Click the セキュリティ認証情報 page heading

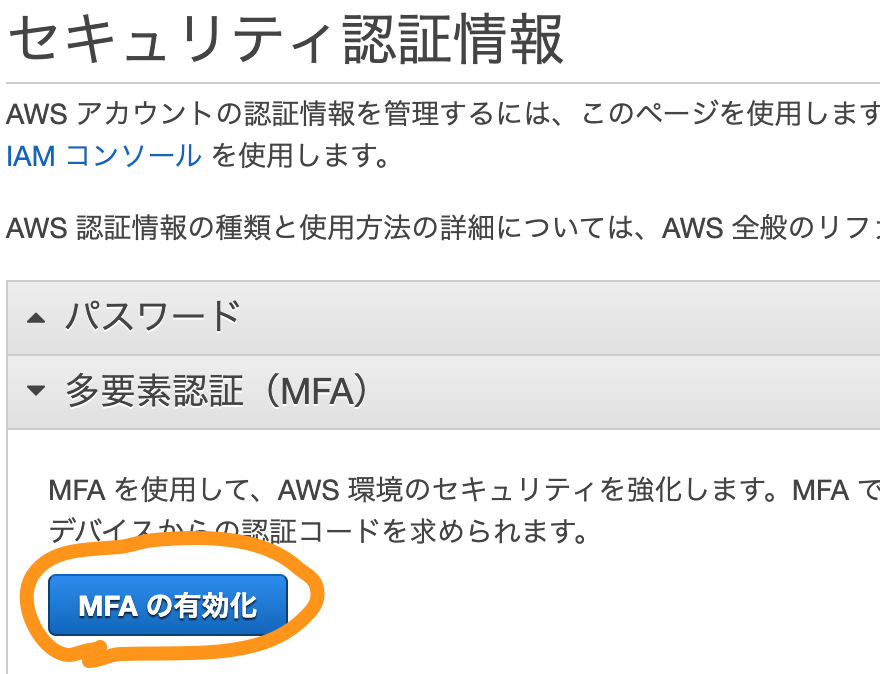click(x=285, y=39)
